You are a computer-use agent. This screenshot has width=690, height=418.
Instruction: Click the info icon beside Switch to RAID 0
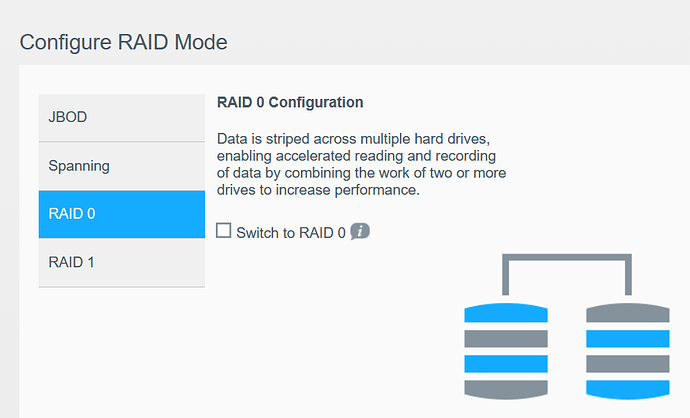tap(360, 231)
